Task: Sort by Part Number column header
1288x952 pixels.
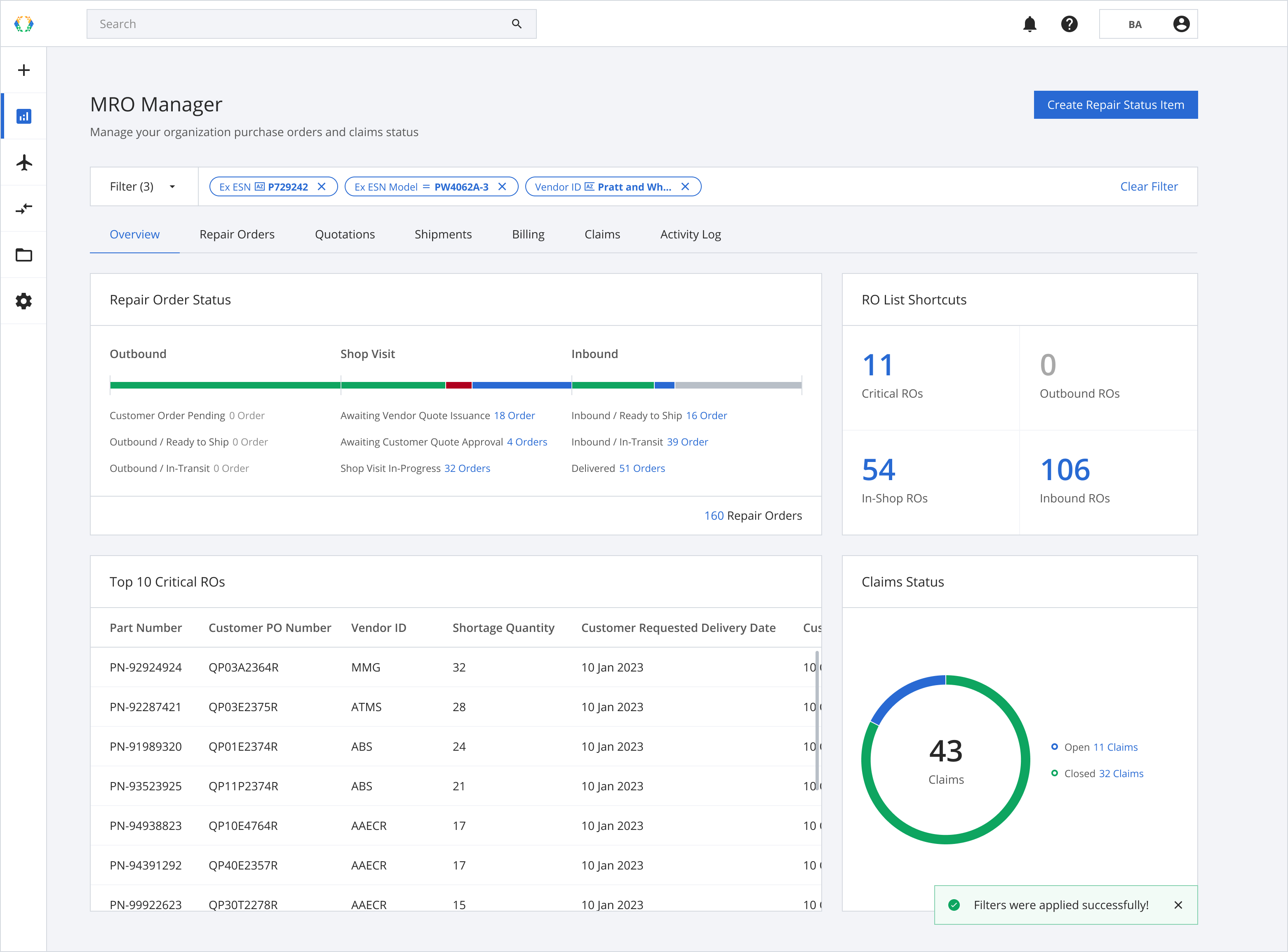Action: [146, 627]
